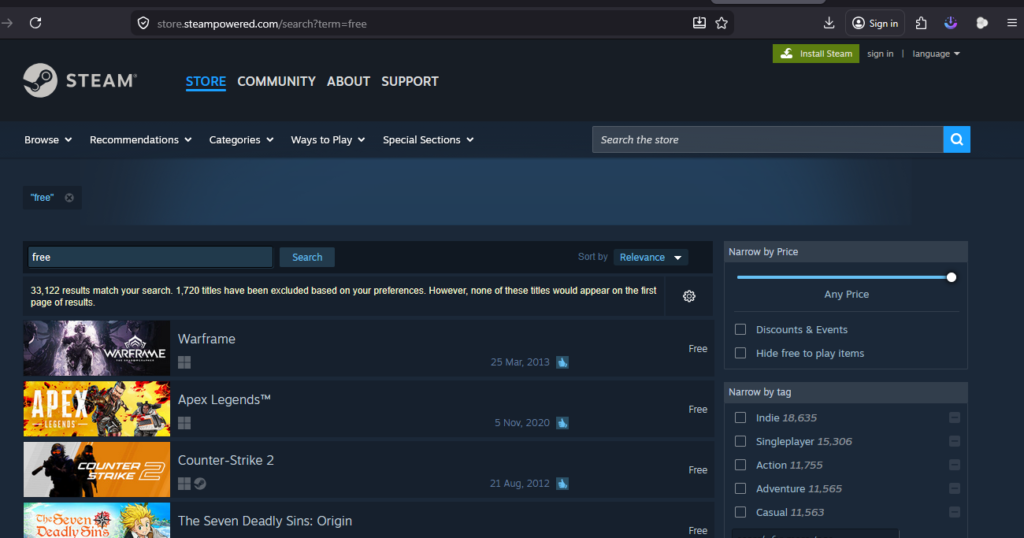Screen dimensions: 1024x538
Task: Click the Warframe game thumbnail
Action: (97, 348)
